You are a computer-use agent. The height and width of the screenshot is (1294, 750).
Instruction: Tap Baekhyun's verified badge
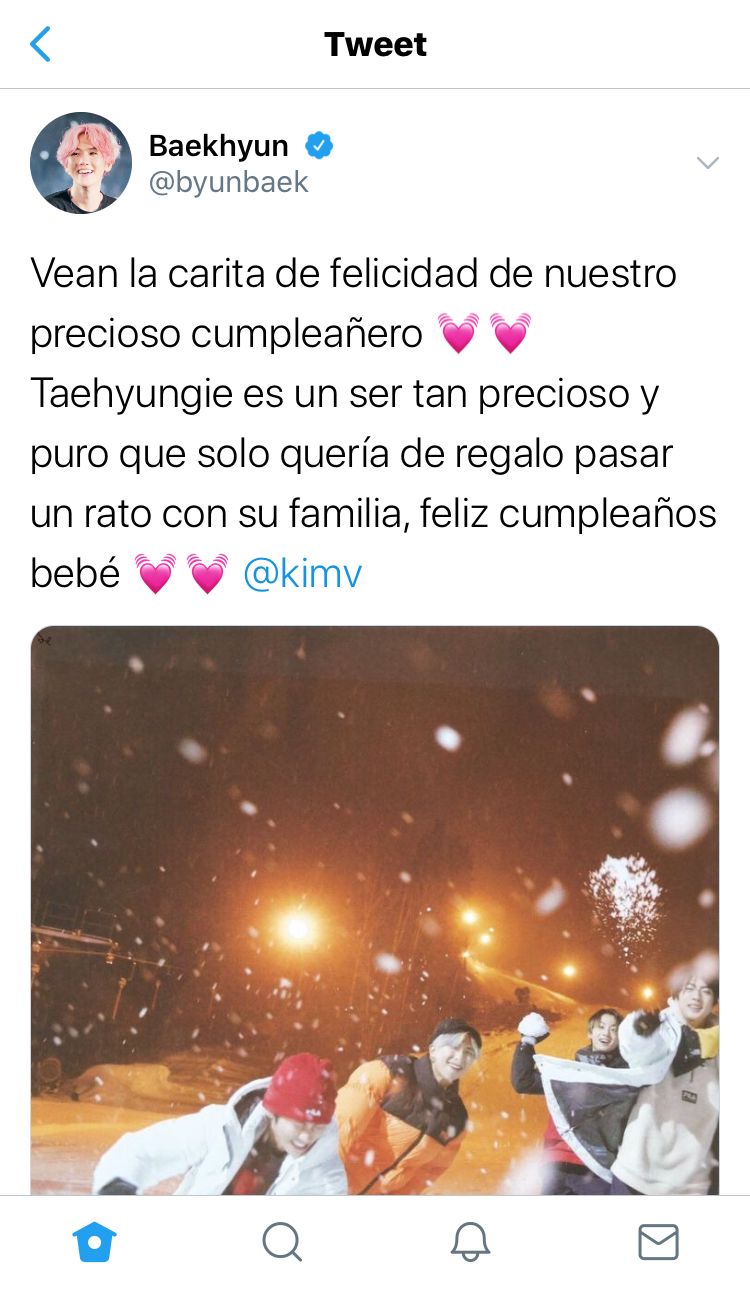318,145
